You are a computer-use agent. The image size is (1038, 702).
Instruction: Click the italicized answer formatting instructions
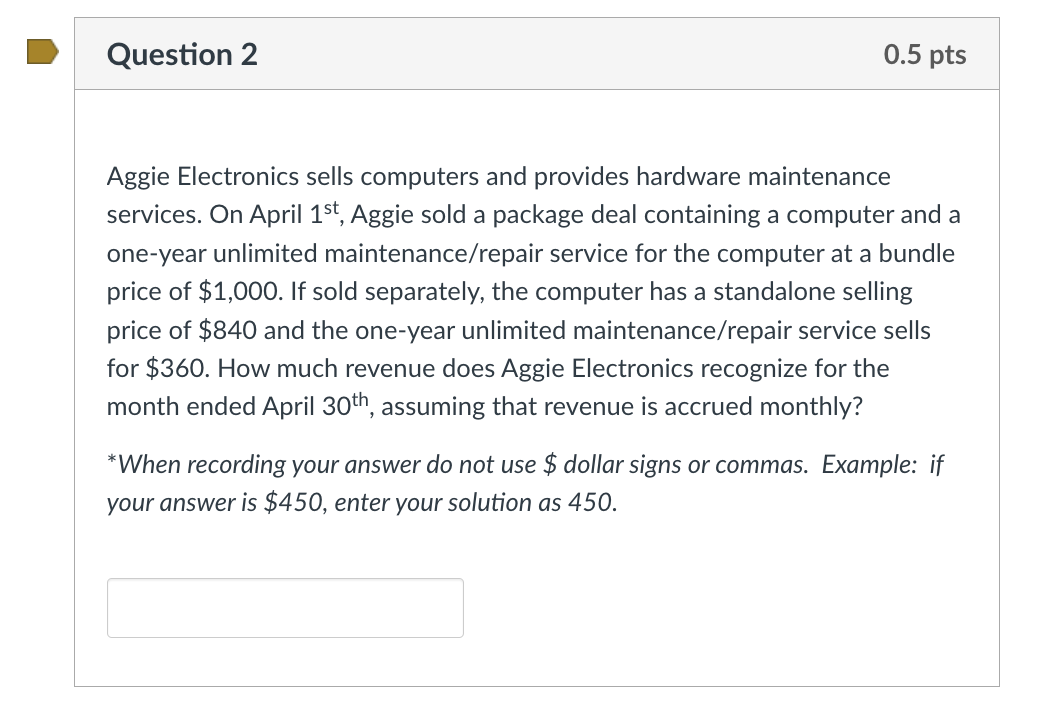(x=524, y=483)
